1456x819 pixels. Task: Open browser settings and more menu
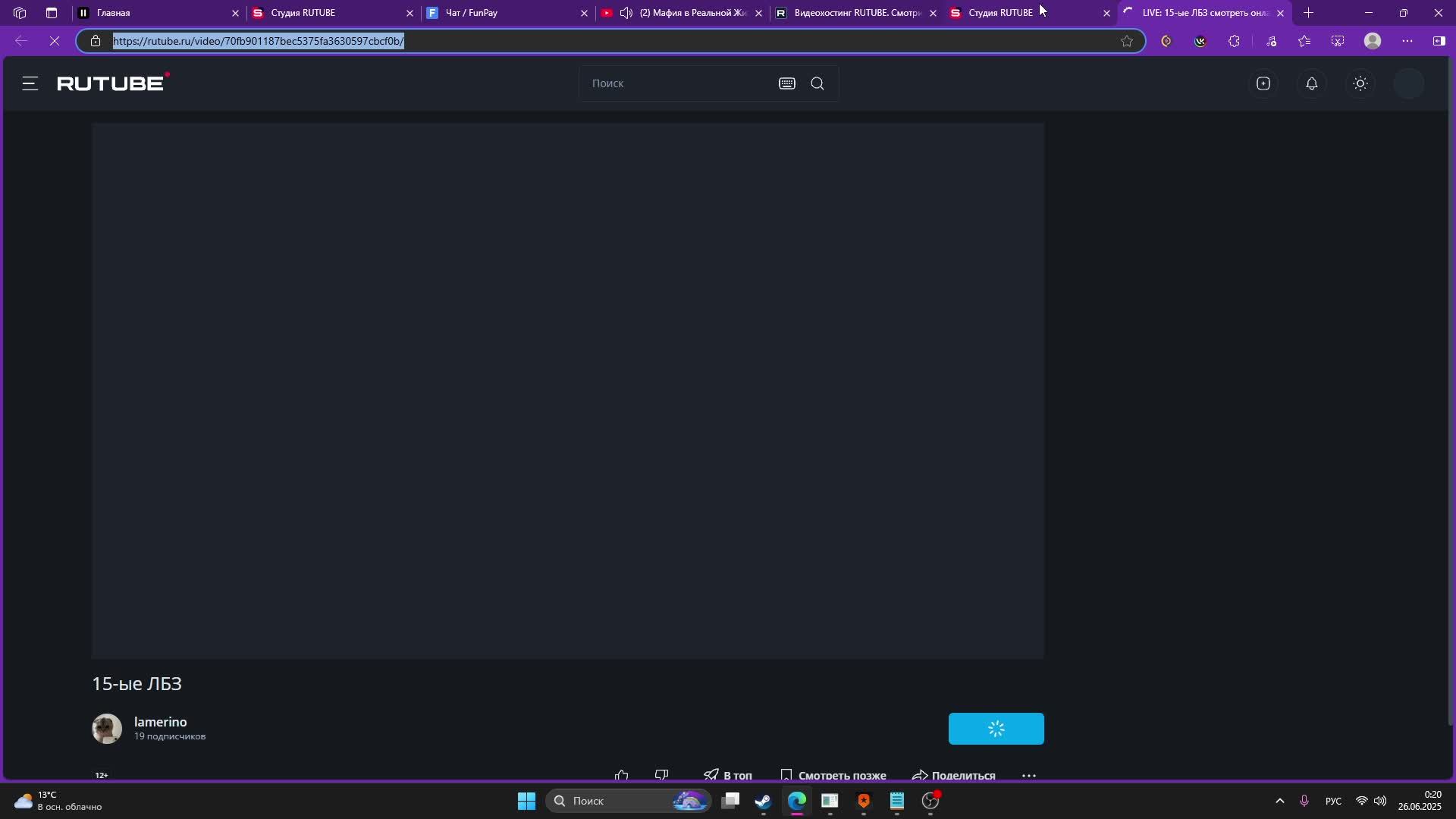1407,41
